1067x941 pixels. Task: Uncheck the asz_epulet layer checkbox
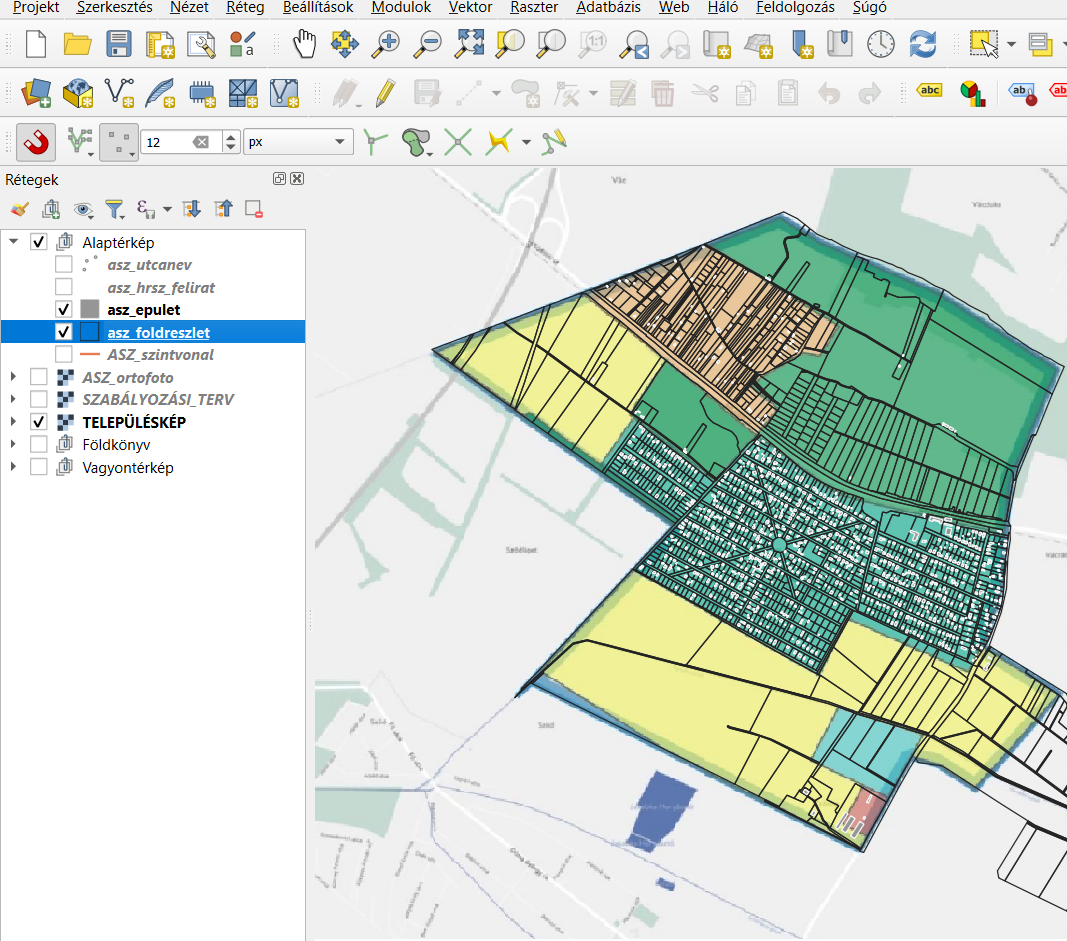(64, 310)
